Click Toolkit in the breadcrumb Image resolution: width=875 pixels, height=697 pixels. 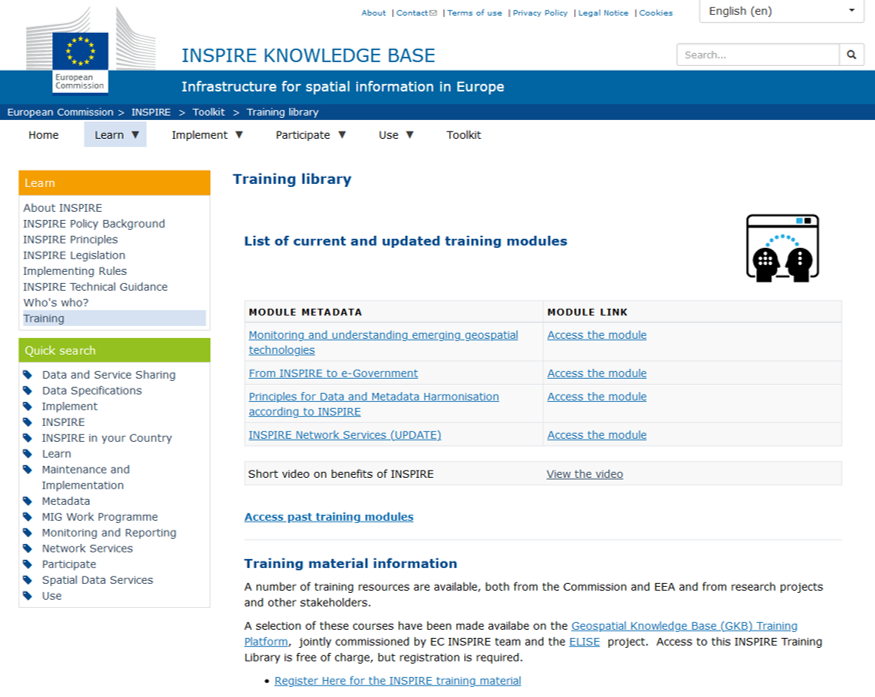pyautogui.click(x=209, y=112)
